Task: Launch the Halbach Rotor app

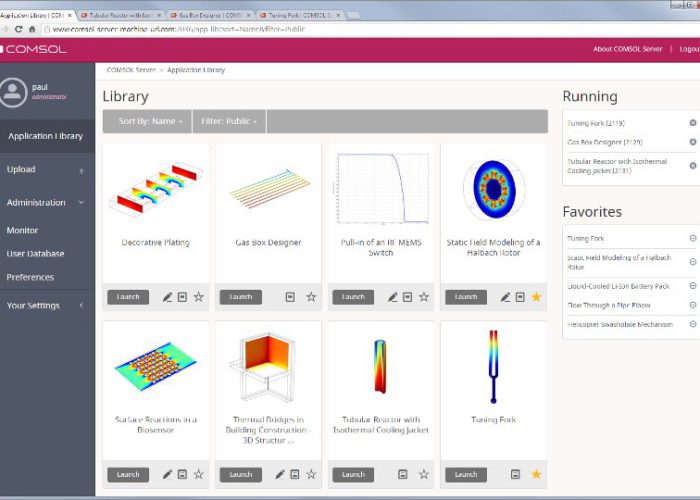Action: coord(466,297)
